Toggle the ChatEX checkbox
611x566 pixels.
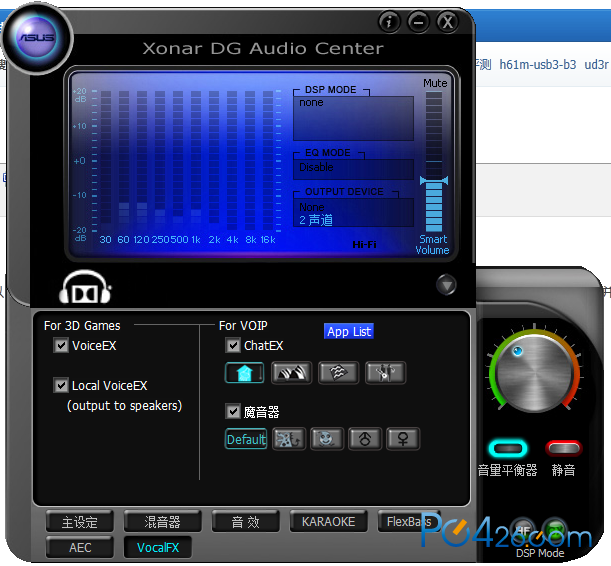tap(233, 346)
